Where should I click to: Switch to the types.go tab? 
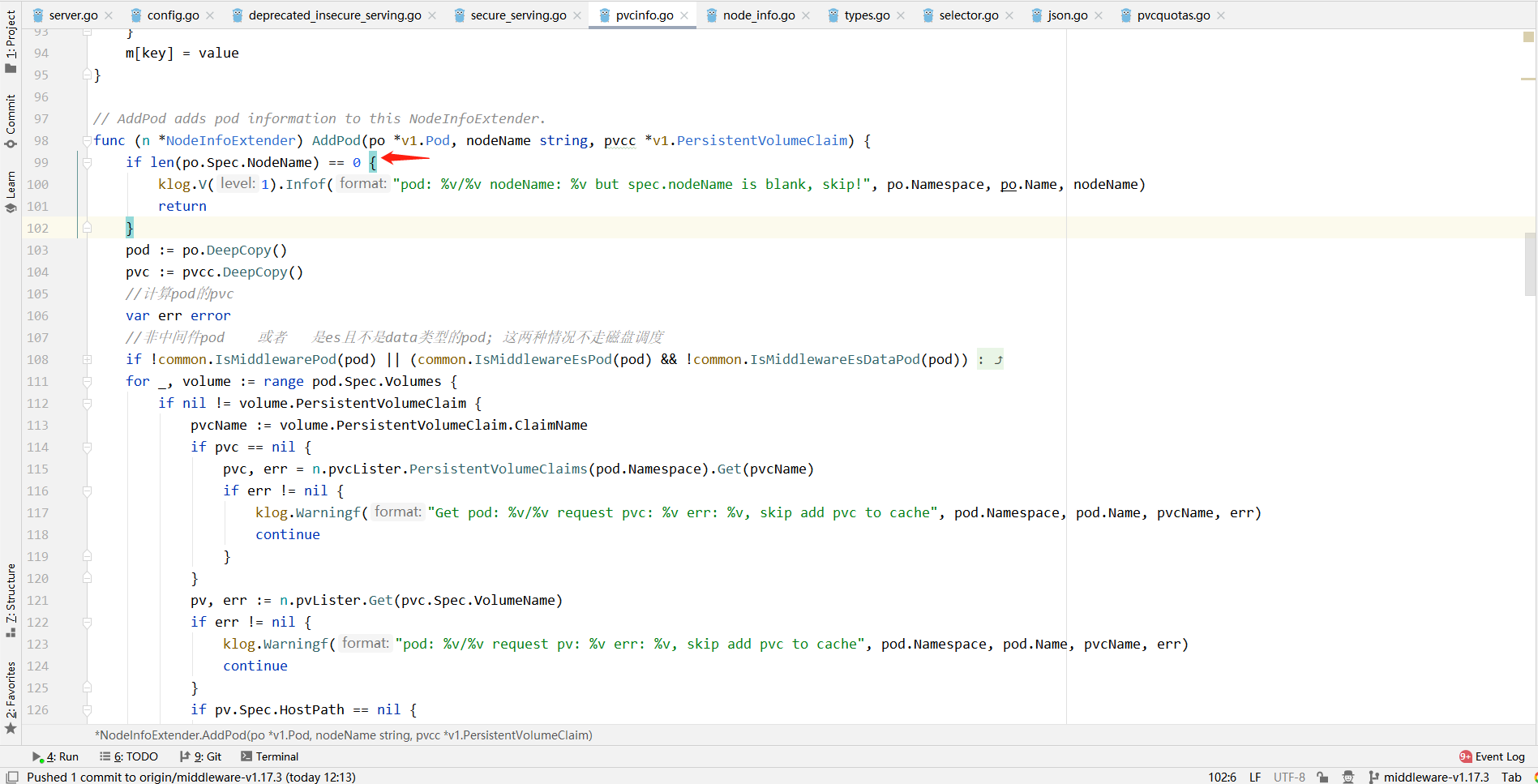(x=867, y=15)
